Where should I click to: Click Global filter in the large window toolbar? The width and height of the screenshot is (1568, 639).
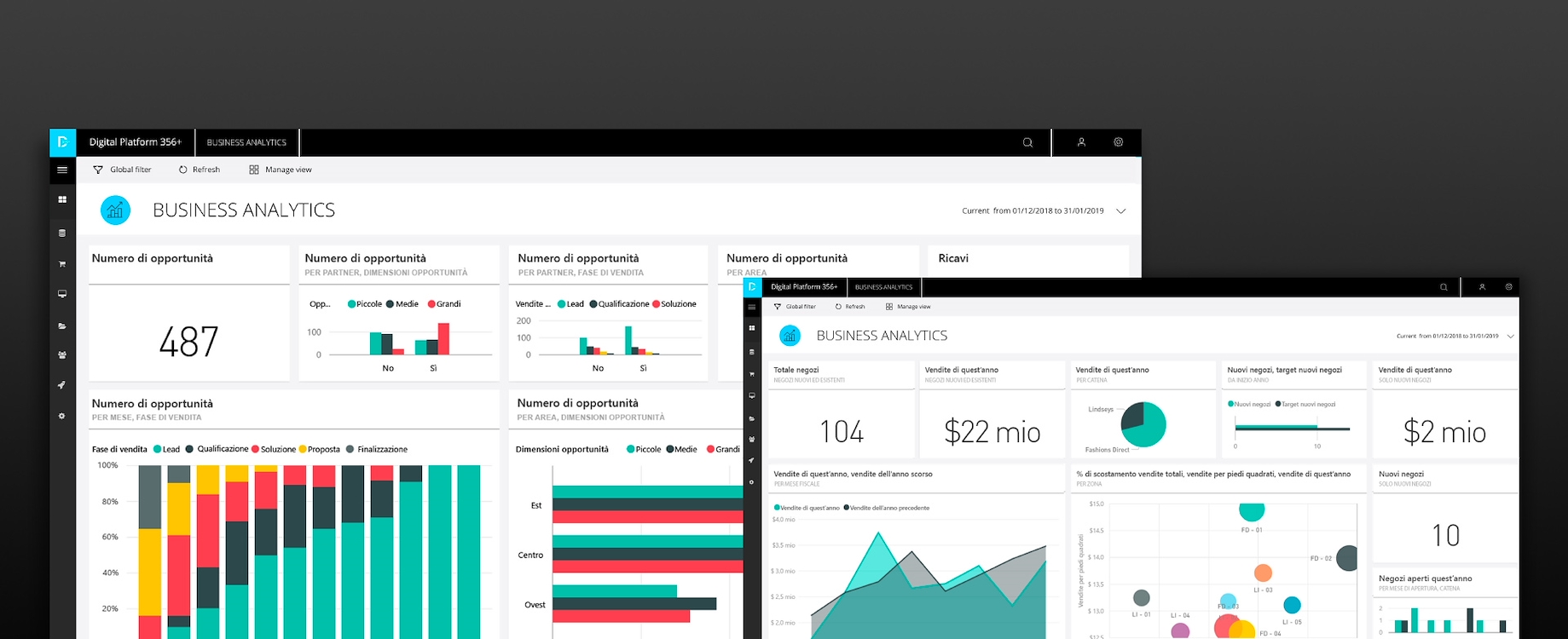122,170
